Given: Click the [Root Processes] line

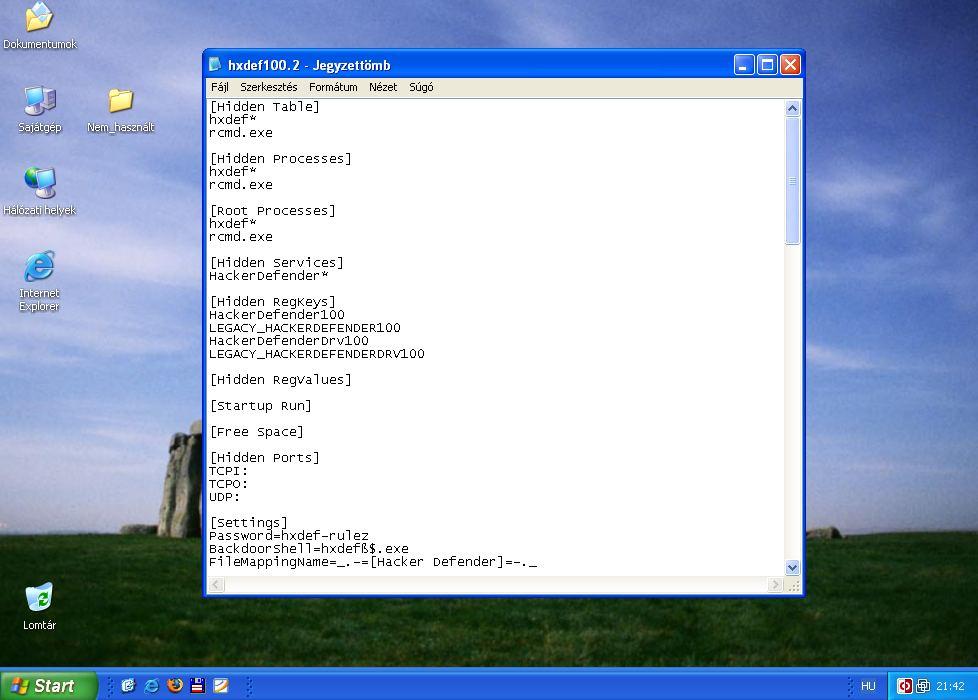Looking at the screenshot, I should coord(273,211).
